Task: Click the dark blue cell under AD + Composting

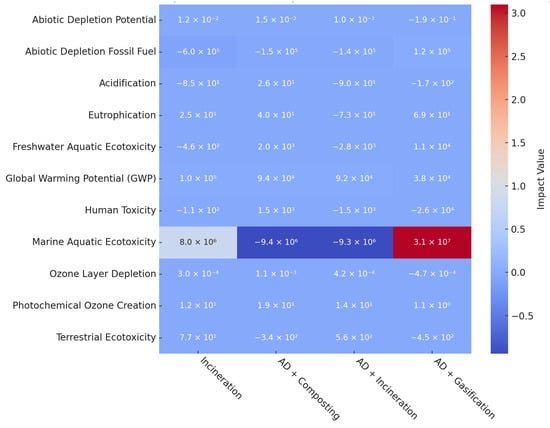Action: [276, 242]
